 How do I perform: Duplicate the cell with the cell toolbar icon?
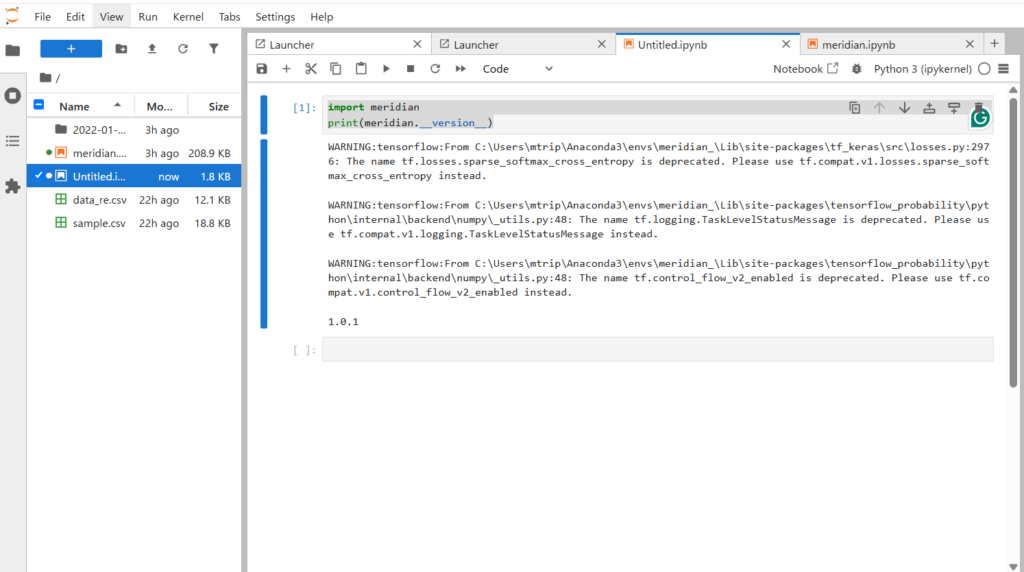tap(855, 108)
